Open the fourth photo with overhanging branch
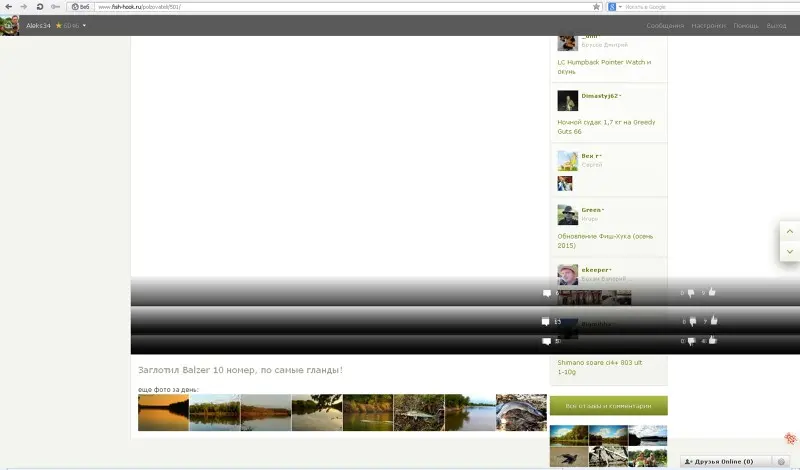The width and height of the screenshot is (800, 470). click(317, 412)
